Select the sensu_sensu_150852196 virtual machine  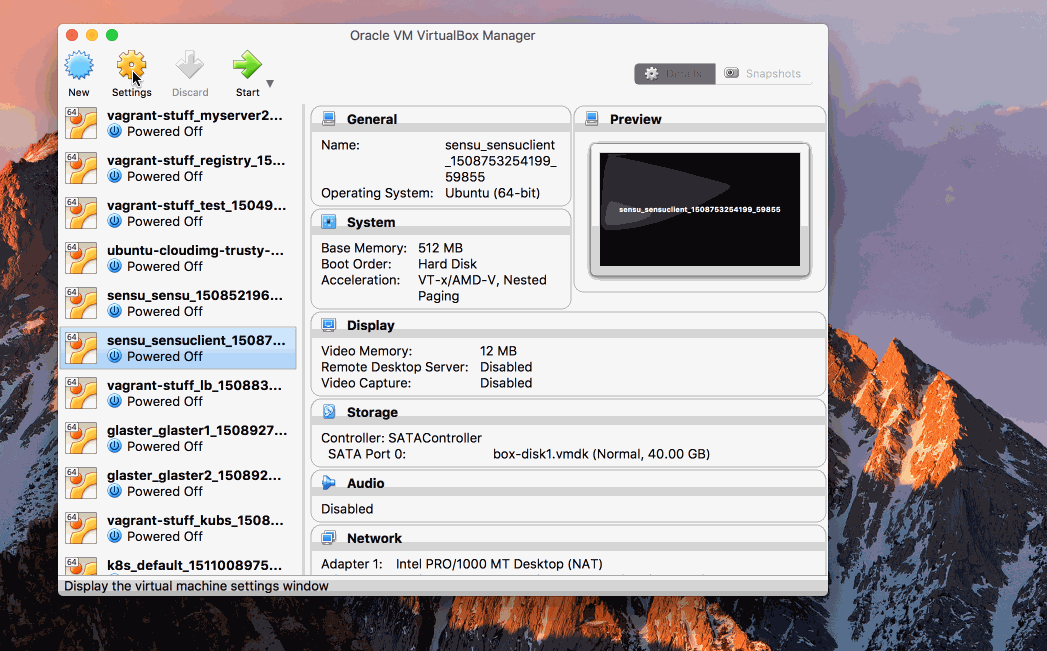(x=178, y=303)
